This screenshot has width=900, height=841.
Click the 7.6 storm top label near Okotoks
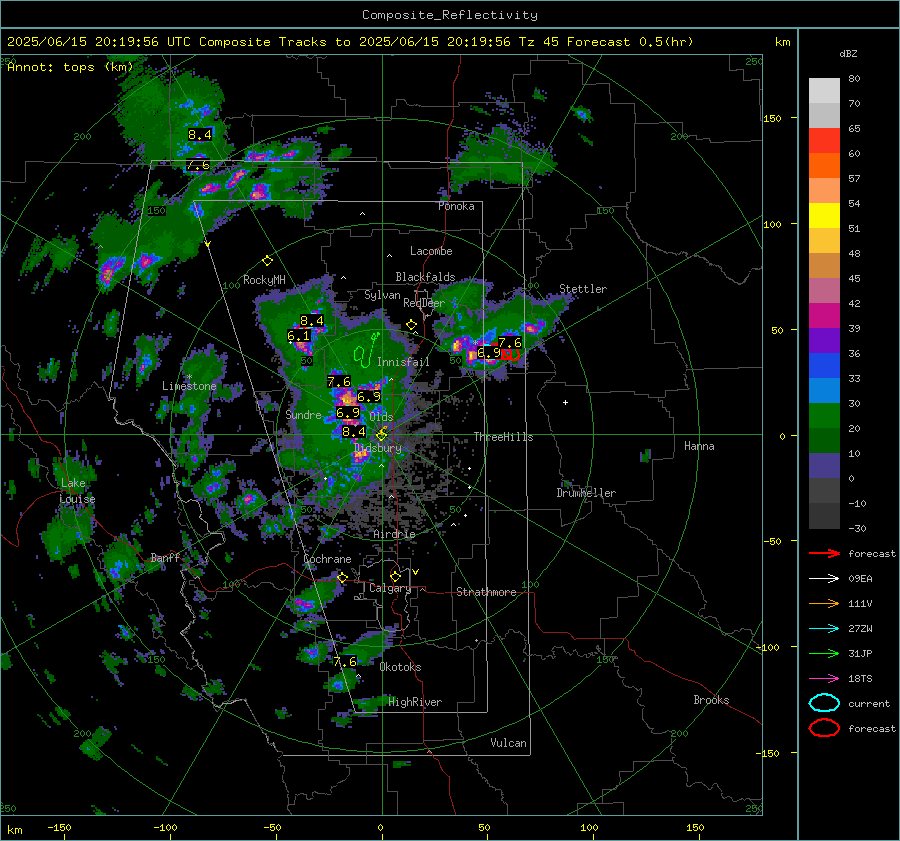(x=345, y=661)
